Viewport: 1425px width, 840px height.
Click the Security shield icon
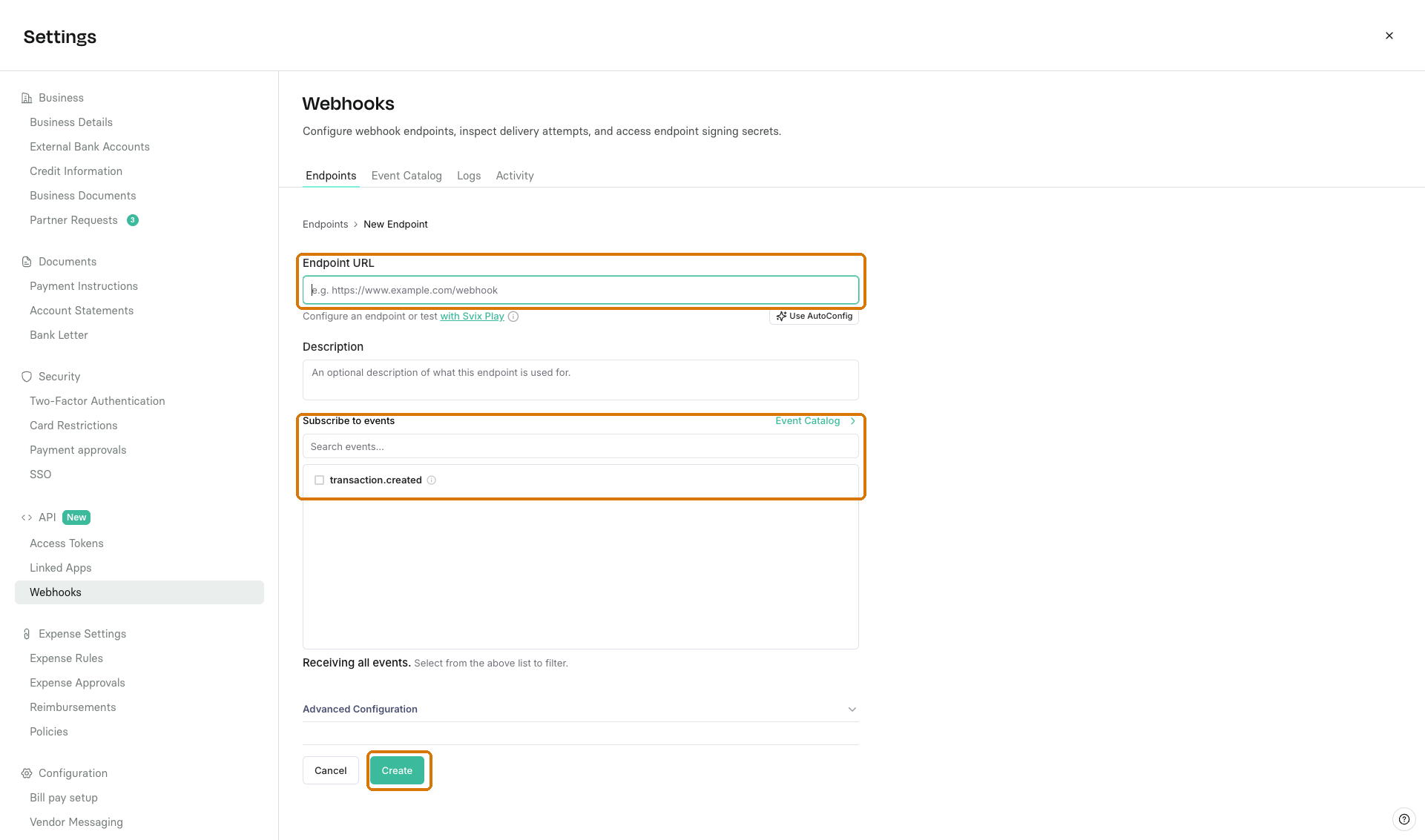click(x=27, y=377)
